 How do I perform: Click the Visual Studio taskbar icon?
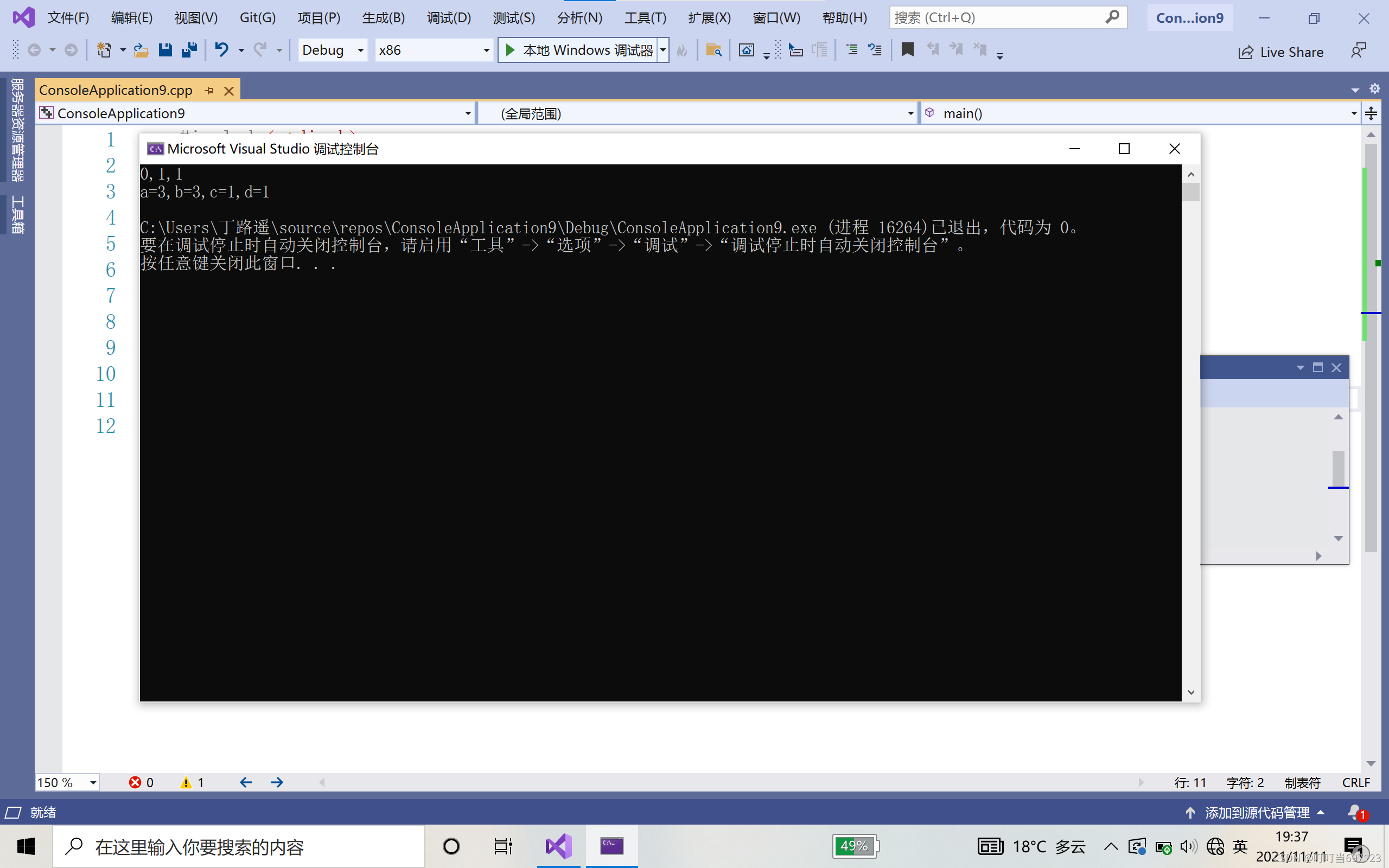(x=558, y=846)
